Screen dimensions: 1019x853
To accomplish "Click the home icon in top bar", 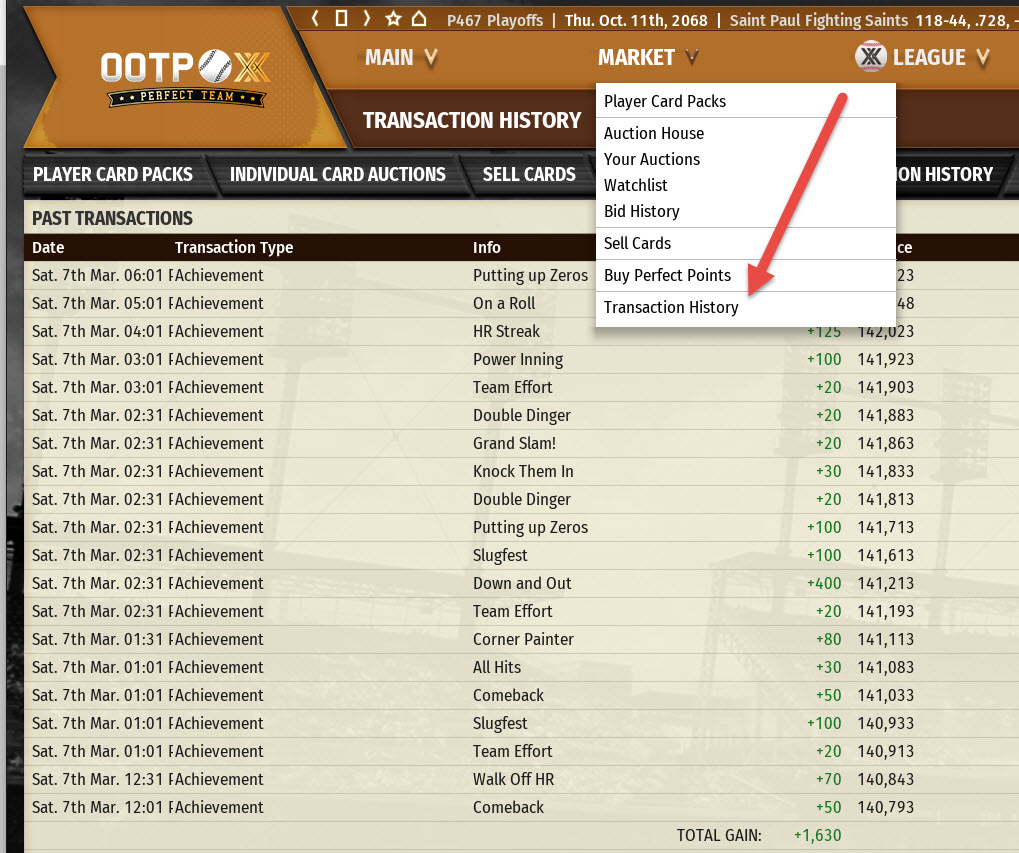I will click(419, 19).
